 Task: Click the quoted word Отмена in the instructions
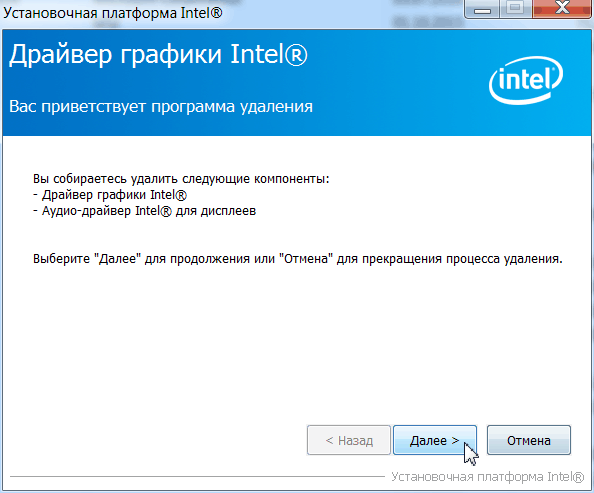point(306,259)
